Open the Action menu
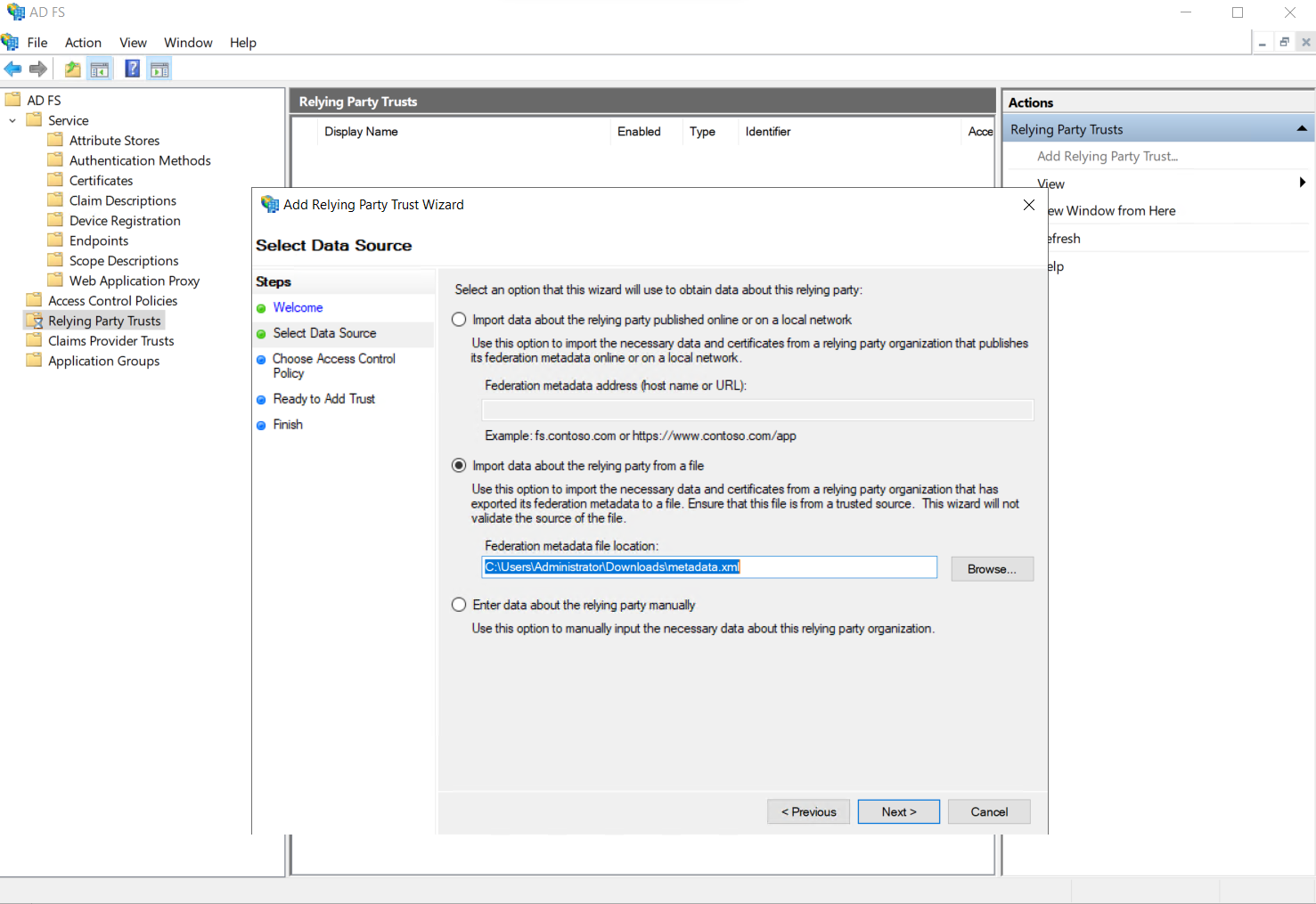 pos(83,42)
